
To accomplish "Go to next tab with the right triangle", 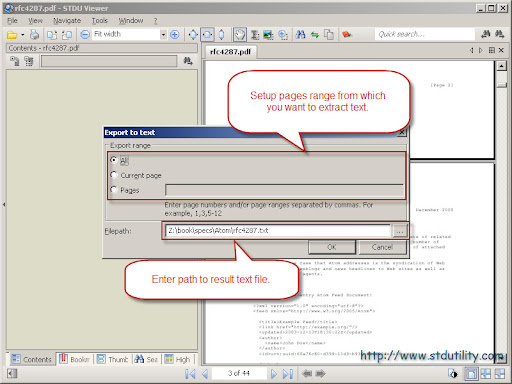I will 480,50.
